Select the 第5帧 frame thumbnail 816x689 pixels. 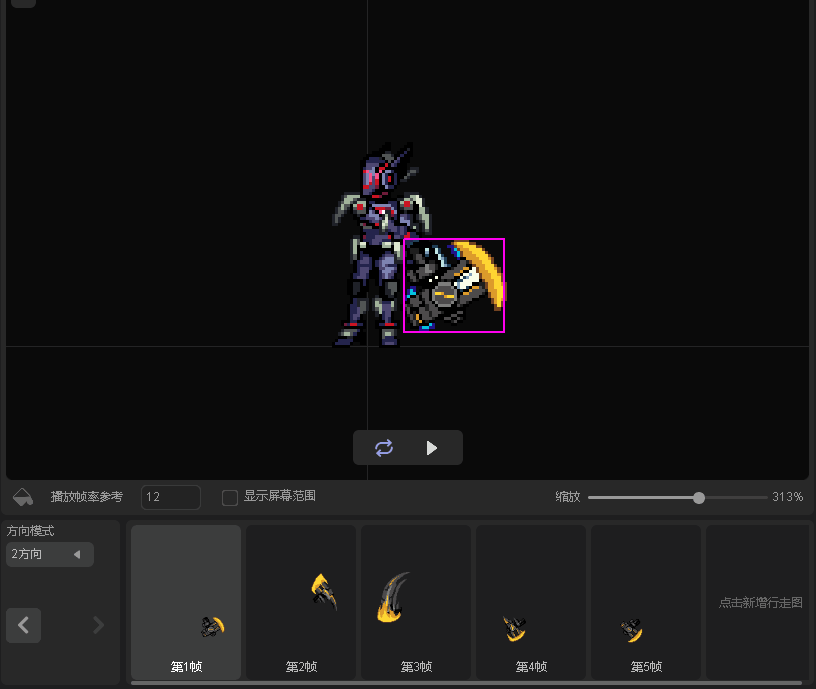(x=646, y=602)
